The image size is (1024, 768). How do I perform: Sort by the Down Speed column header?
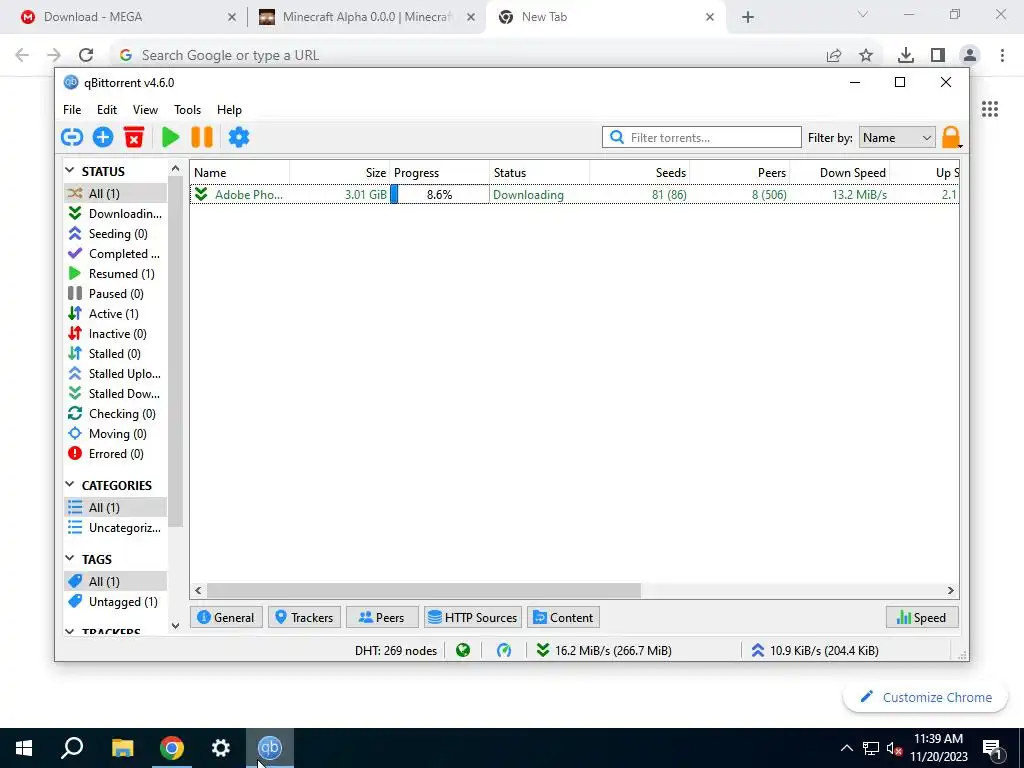pos(839,172)
